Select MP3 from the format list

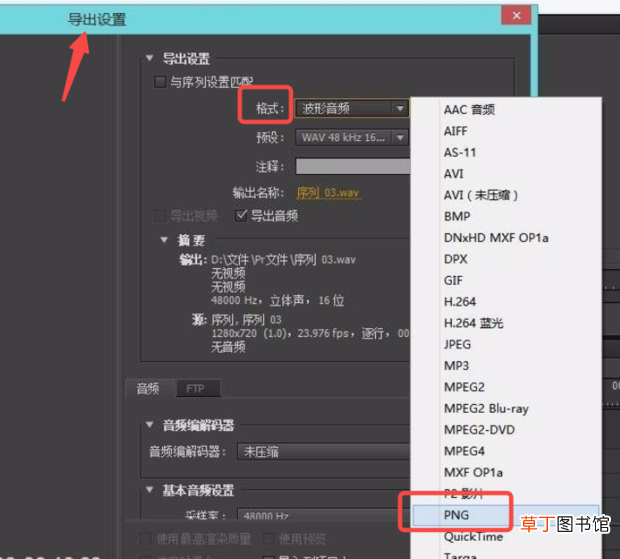[506, 366]
